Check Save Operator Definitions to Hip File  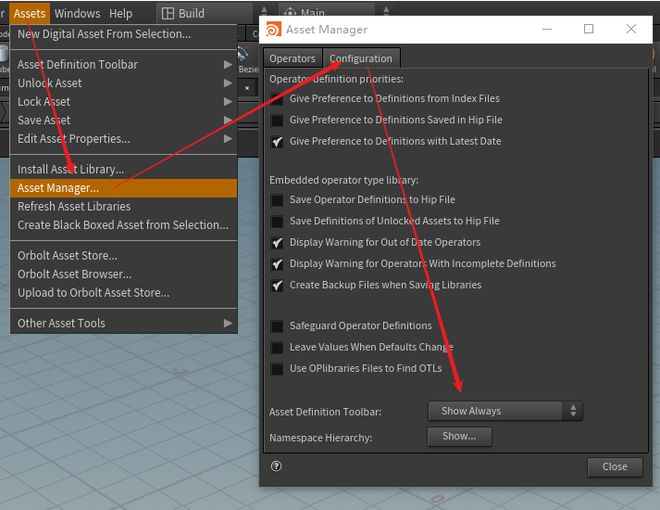tap(277, 200)
